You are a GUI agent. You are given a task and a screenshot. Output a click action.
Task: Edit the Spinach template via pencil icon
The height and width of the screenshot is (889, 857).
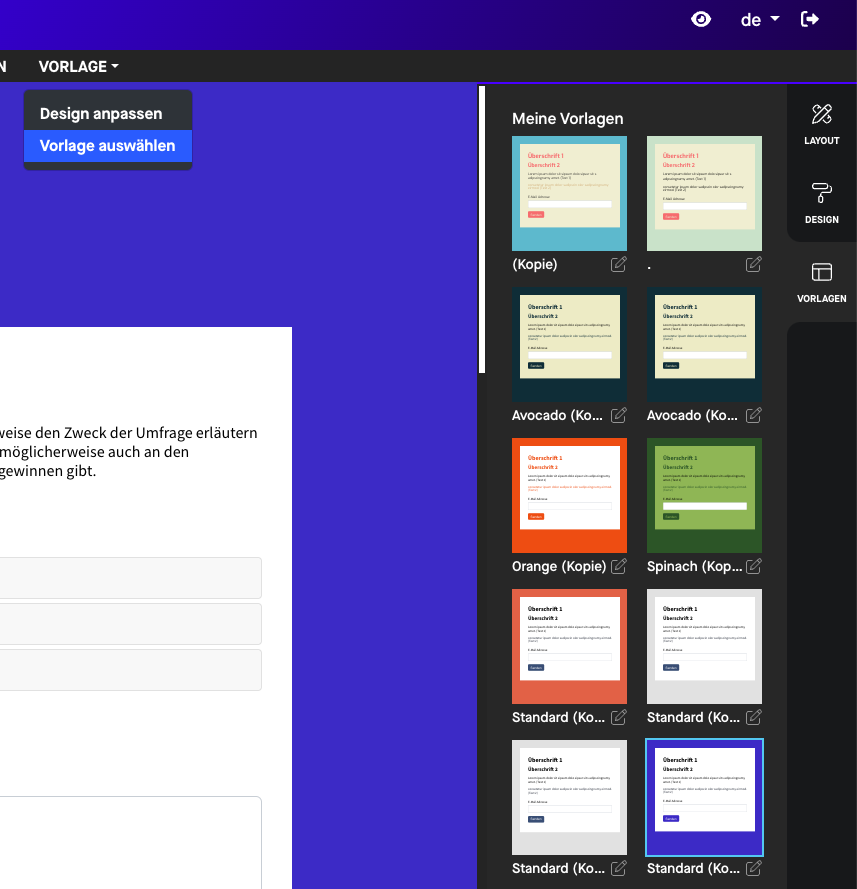754,566
